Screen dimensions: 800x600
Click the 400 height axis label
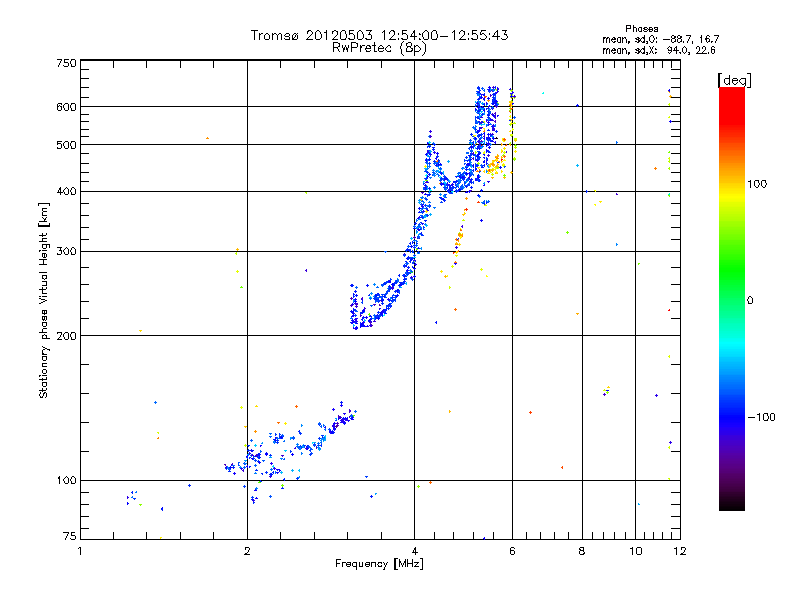[66, 192]
